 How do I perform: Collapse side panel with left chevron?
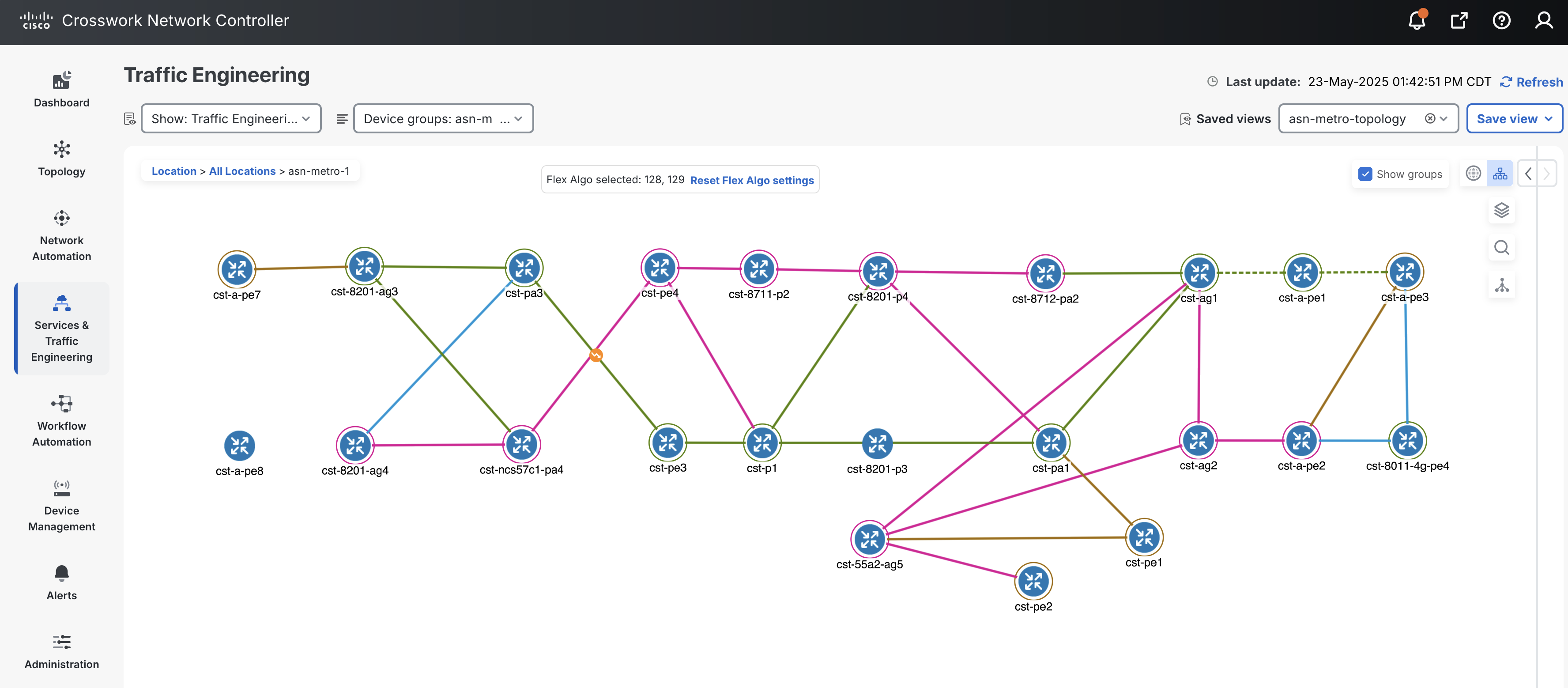[1528, 174]
